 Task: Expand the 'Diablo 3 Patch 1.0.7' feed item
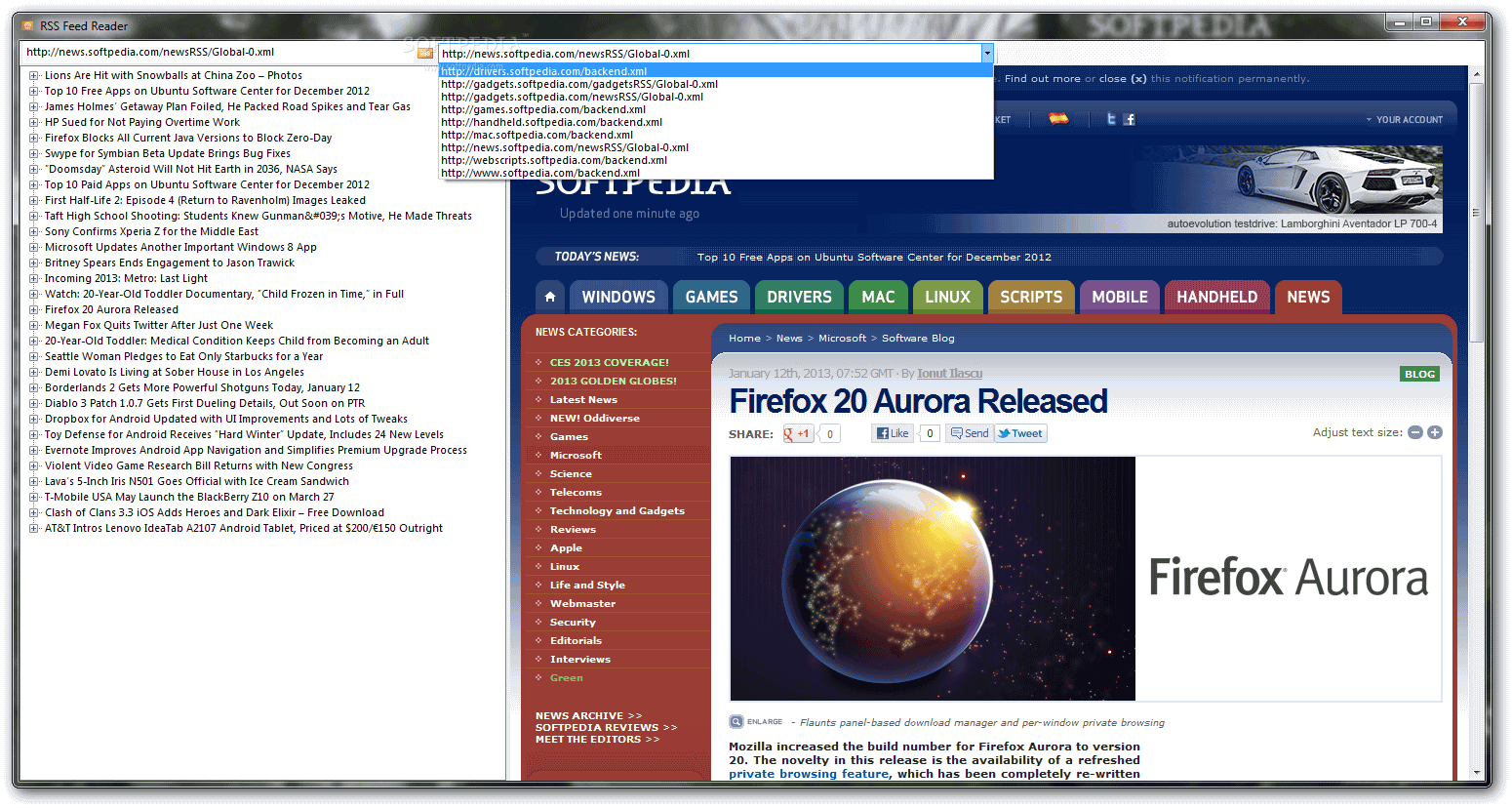(34, 403)
